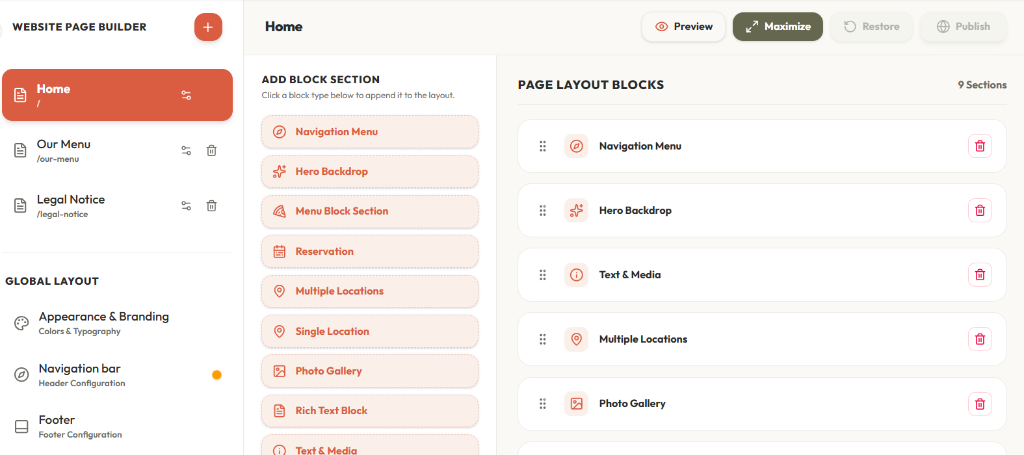Image resolution: width=1024 pixels, height=455 pixels.
Task: Click the Our Menu document icon
Action: (x=21, y=150)
